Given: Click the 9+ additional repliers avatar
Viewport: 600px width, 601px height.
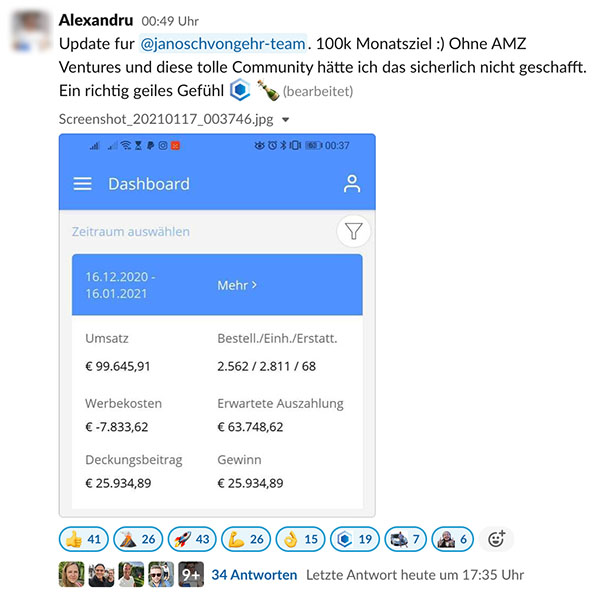Looking at the screenshot, I should point(191,574).
